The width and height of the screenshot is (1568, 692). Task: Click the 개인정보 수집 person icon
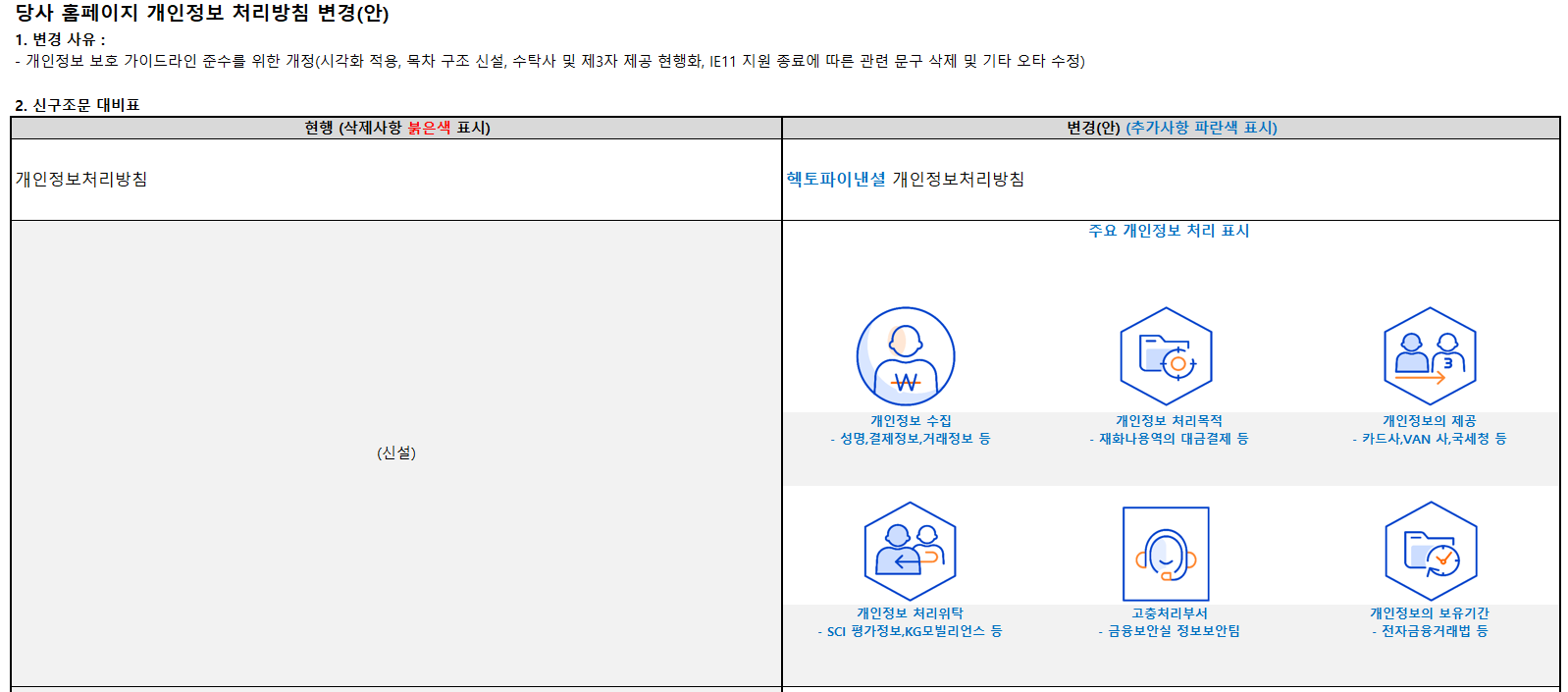(905, 356)
